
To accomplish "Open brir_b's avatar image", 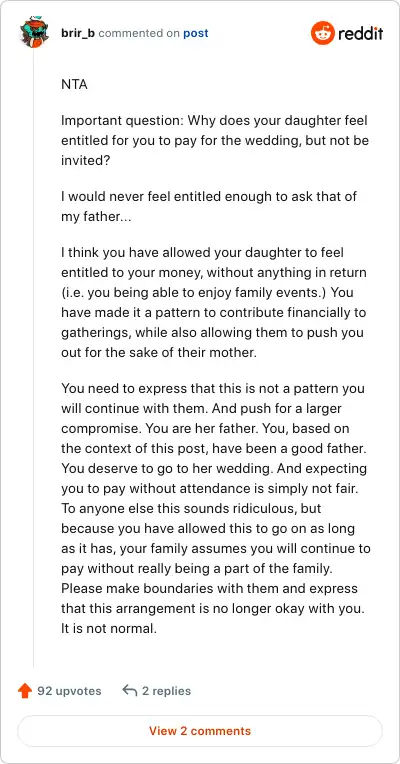I will click(34, 33).
